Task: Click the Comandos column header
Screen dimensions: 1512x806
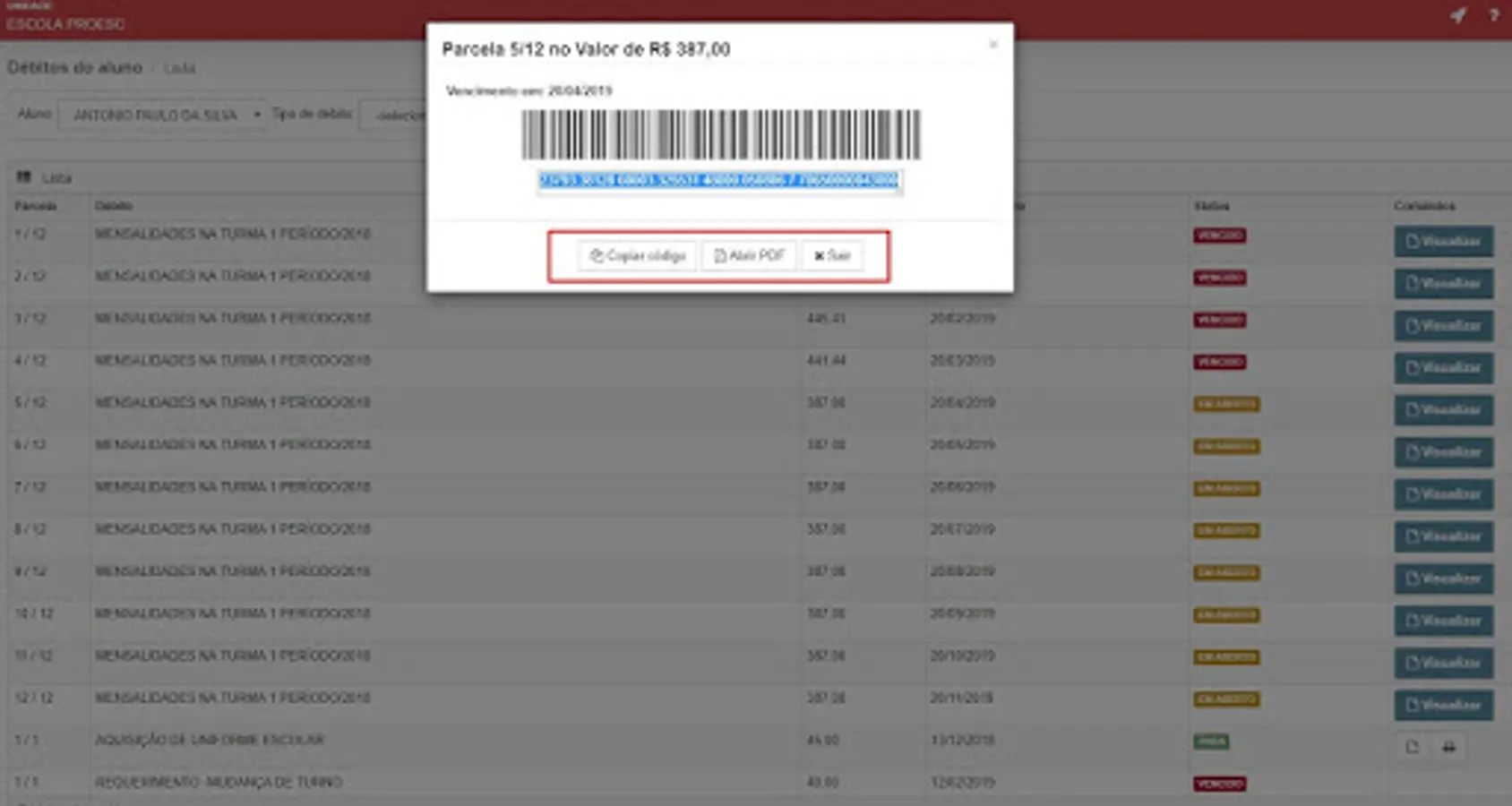Action: [1424, 206]
